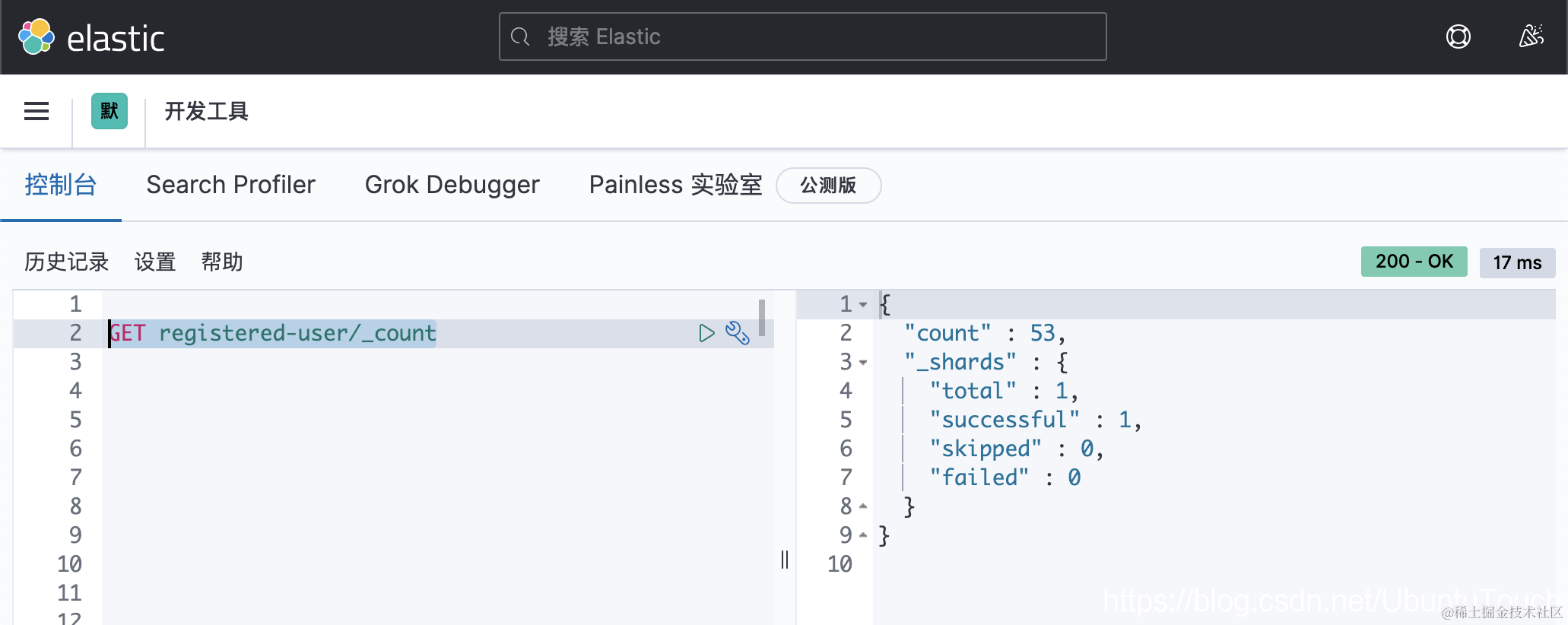The image size is (1568, 625).
Task: Collapse the _shards object fold arrow
Action: click(x=863, y=363)
